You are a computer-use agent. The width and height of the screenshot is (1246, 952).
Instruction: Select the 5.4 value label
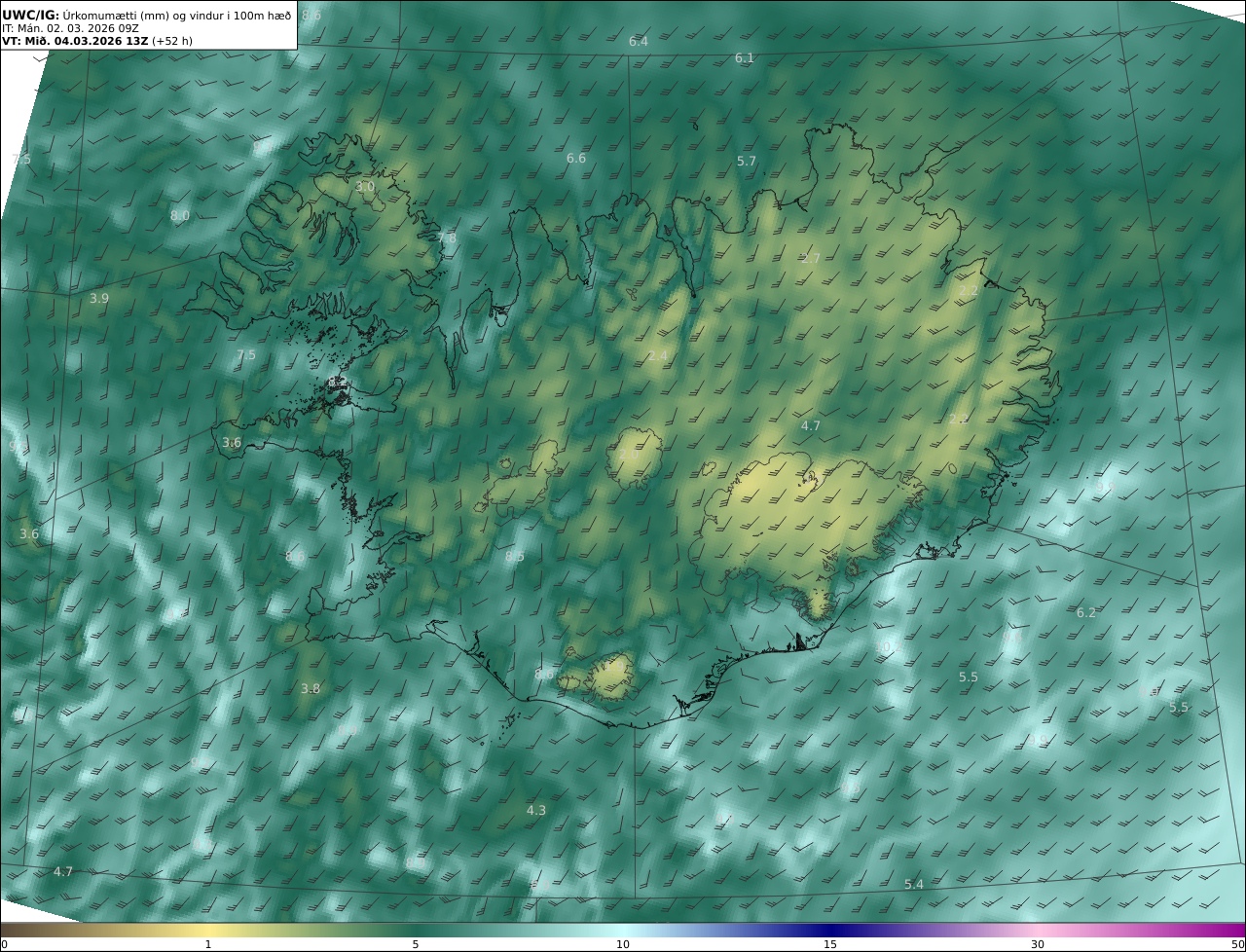click(914, 885)
